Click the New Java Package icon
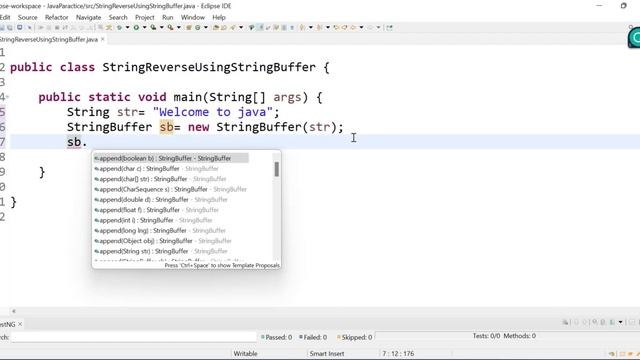Image resolution: width=640 pixels, height=360 pixels. point(188,28)
